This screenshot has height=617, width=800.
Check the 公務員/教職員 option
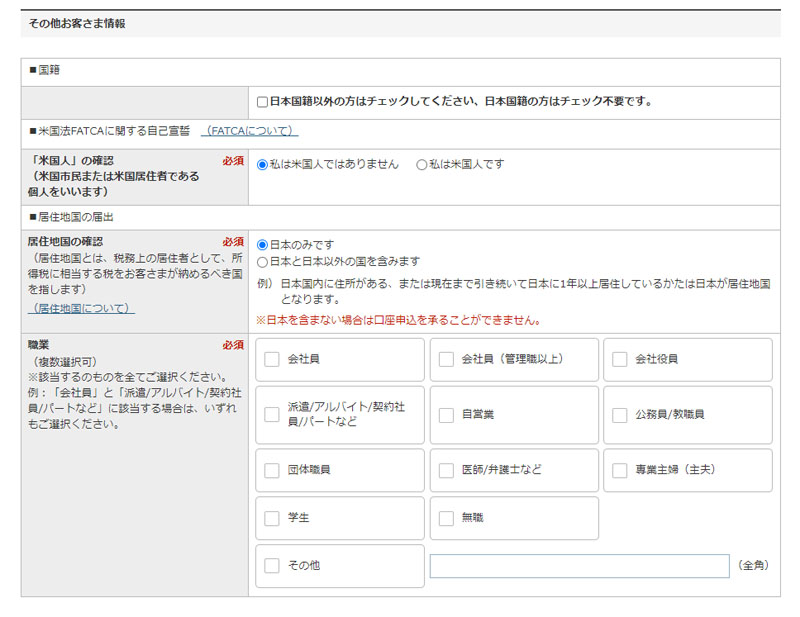[x=620, y=415]
